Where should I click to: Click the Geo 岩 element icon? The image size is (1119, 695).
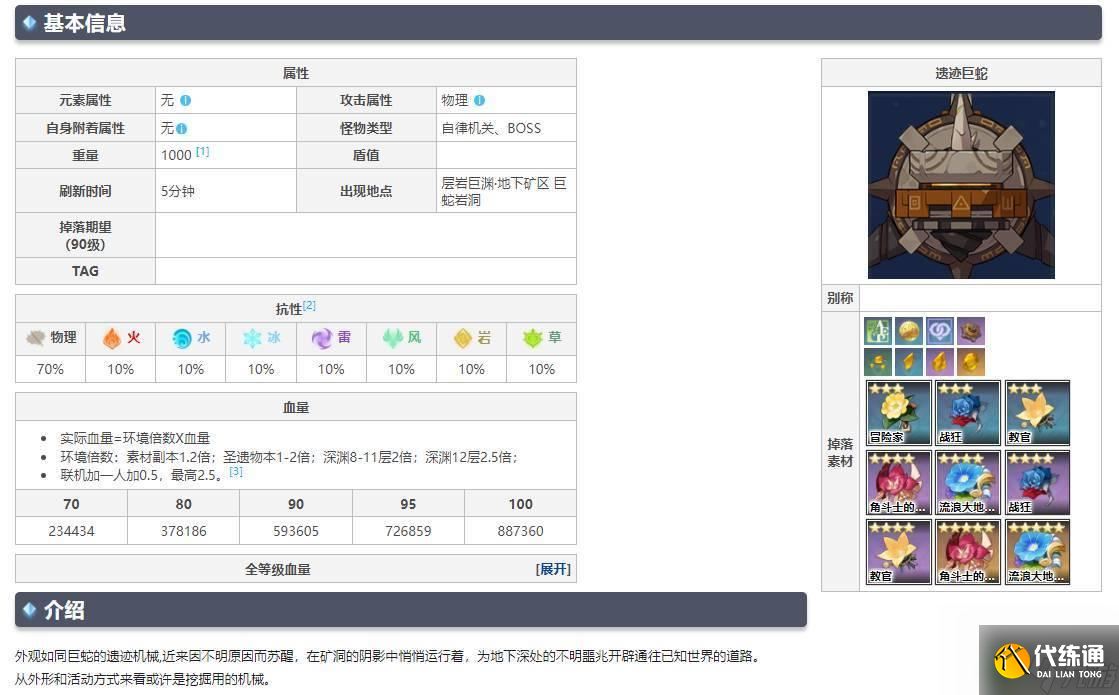[x=463, y=338]
